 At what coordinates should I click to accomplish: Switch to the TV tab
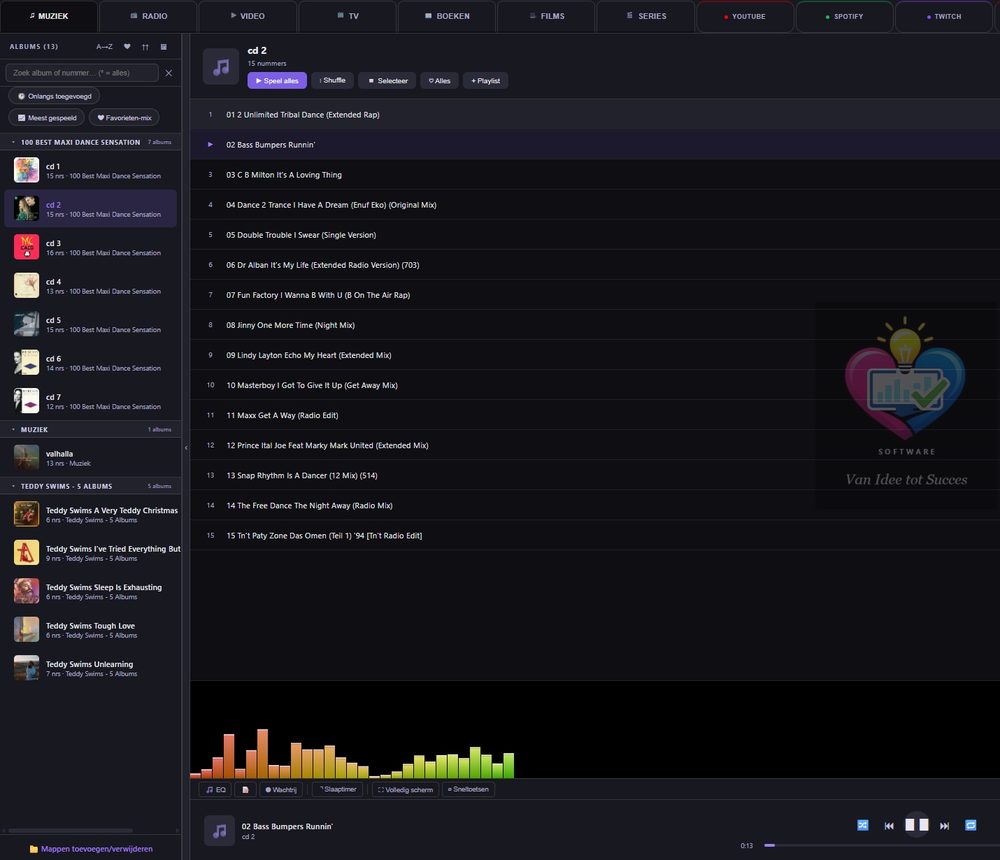pyautogui.click(x=348, y=16)
